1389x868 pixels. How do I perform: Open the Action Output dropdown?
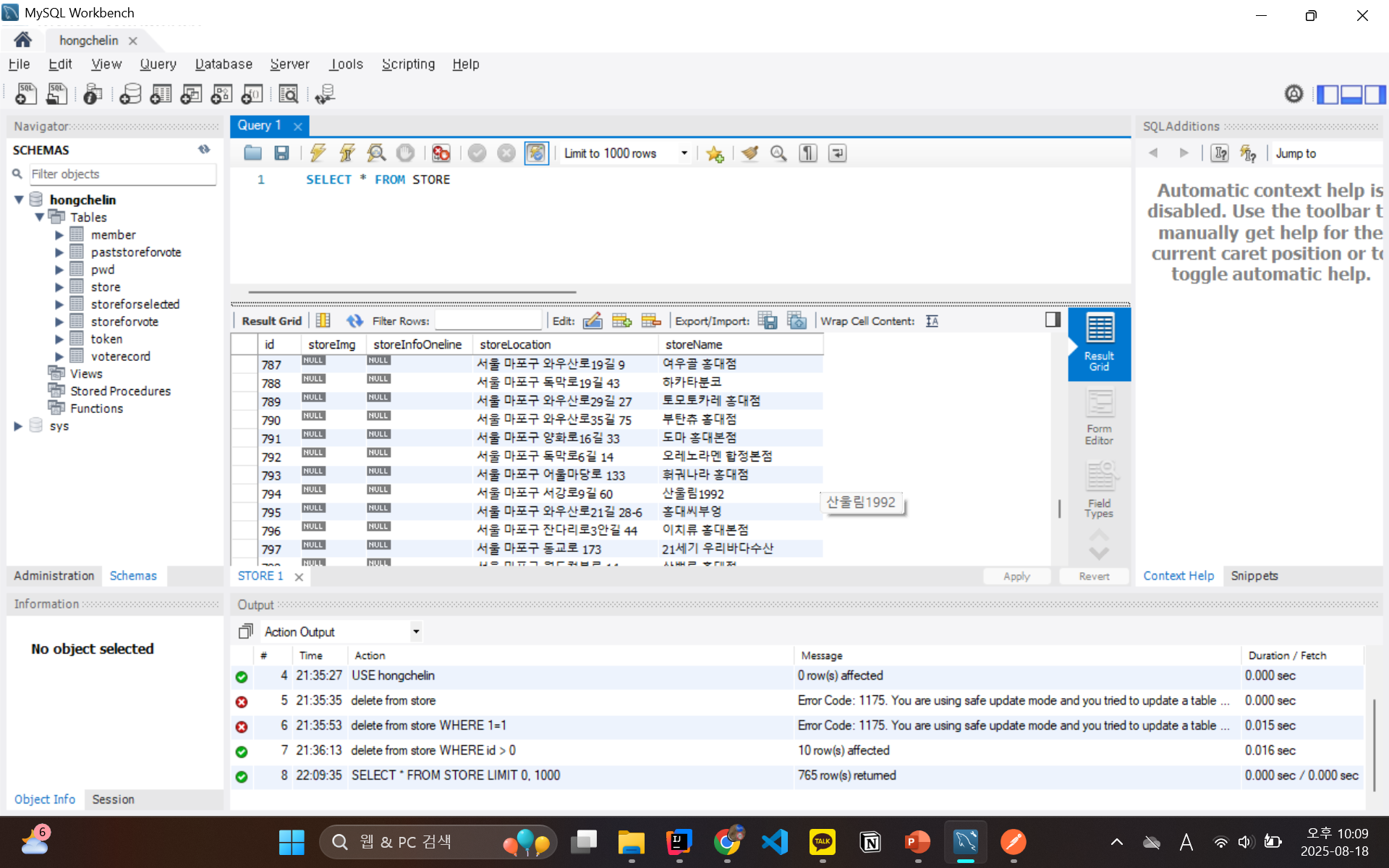(416, 631)
